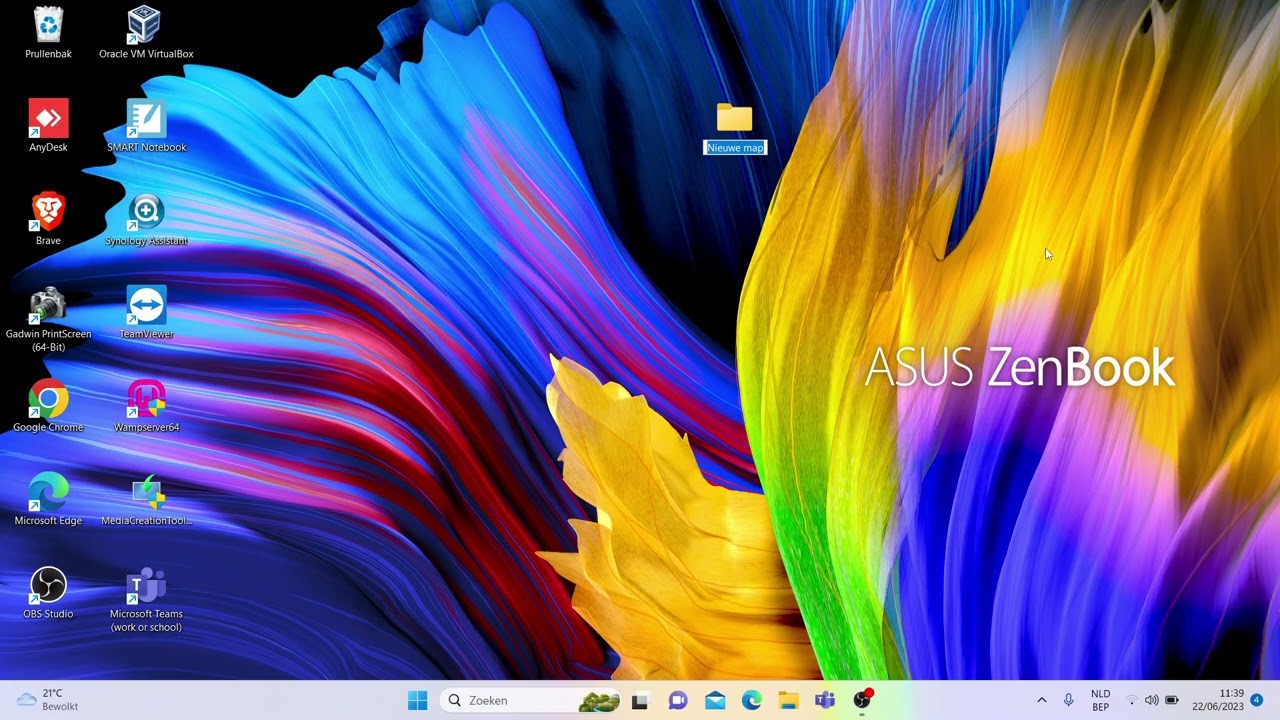Click the Nieuwe map name edit field

[x=735, y=148]
